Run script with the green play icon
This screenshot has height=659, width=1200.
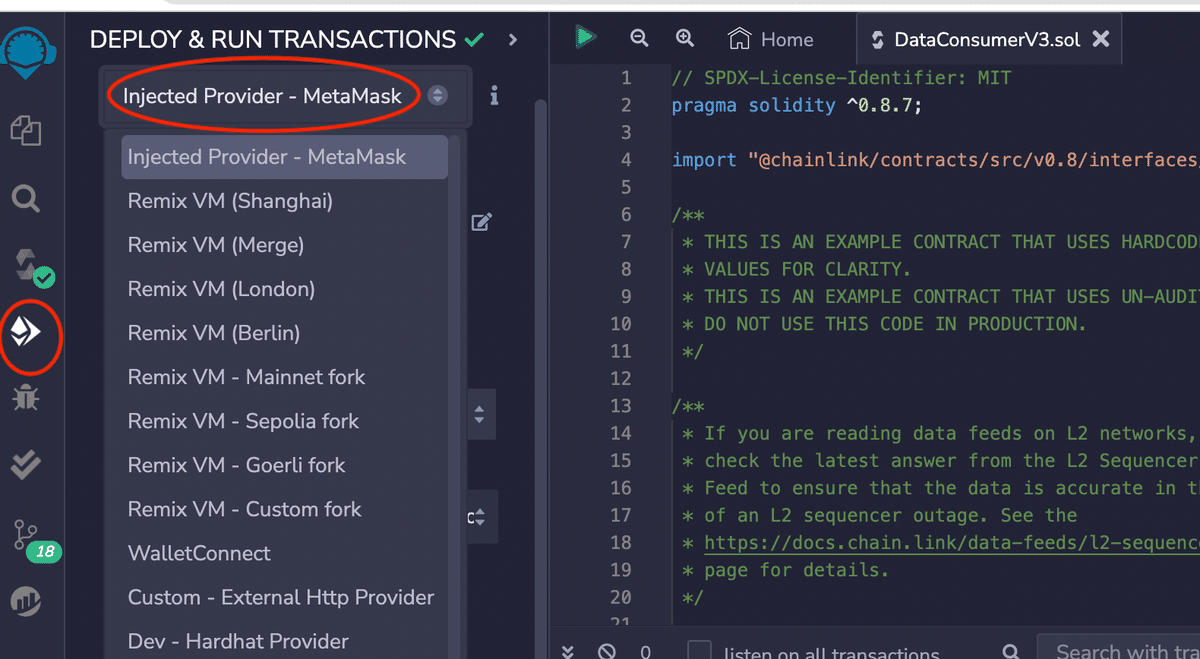[x=585, y=38]
